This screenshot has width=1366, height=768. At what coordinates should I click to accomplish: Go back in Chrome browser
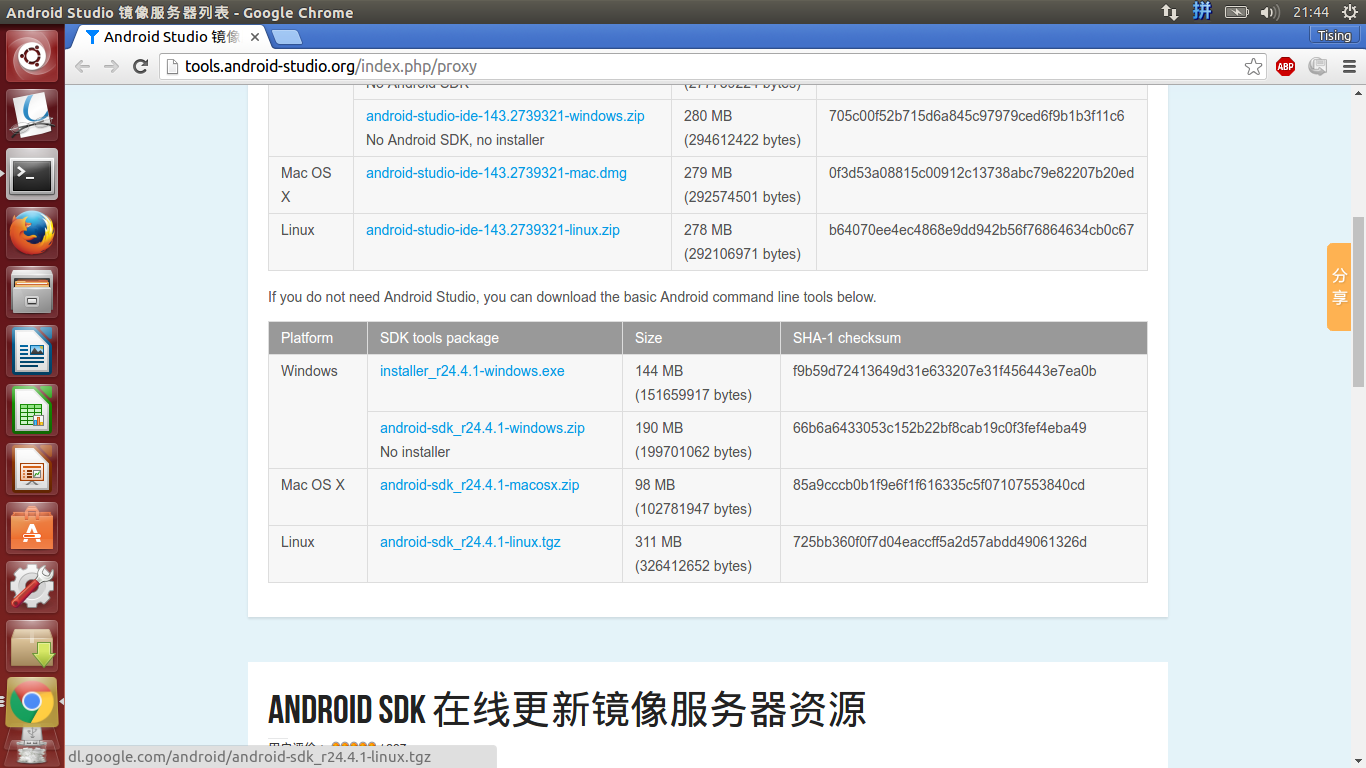point(82,67)
